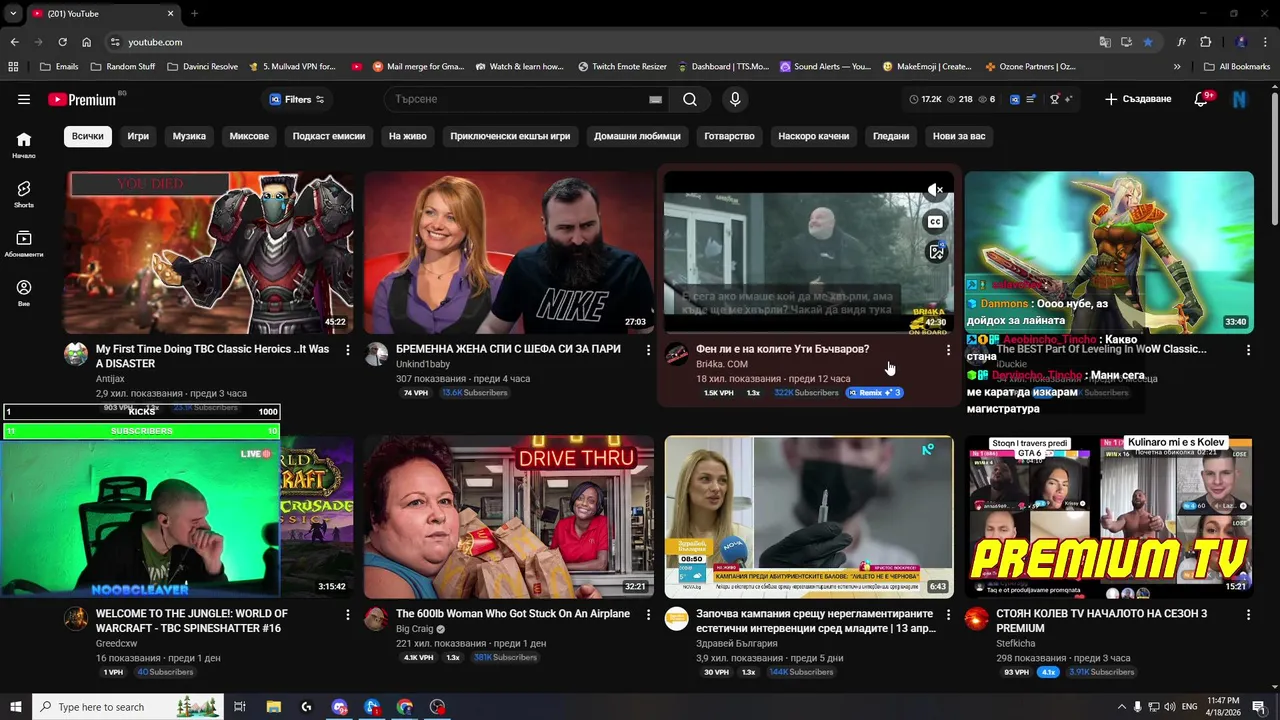Open YouTube notifications bell
The height and width of the screenshot is (720, 1280).
(1202, 99)
